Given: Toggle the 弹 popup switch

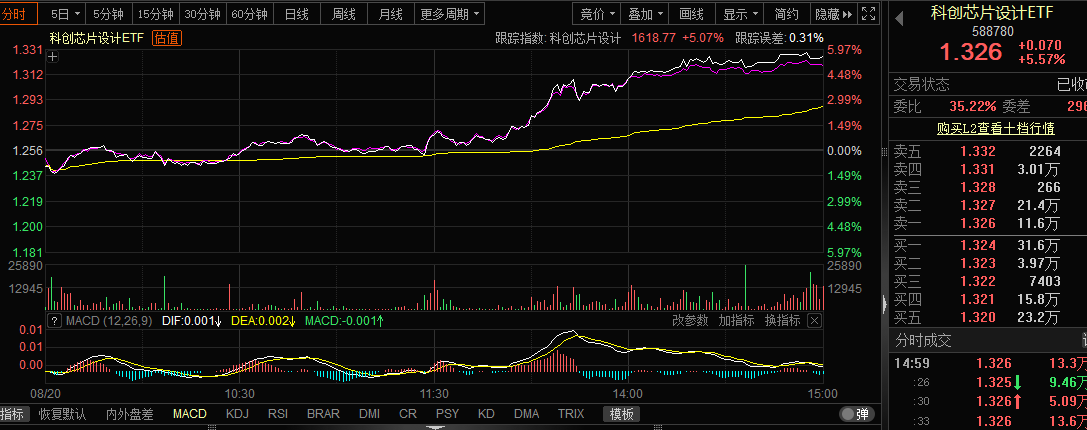Looking at the screenshot, I should pos(855,414).
